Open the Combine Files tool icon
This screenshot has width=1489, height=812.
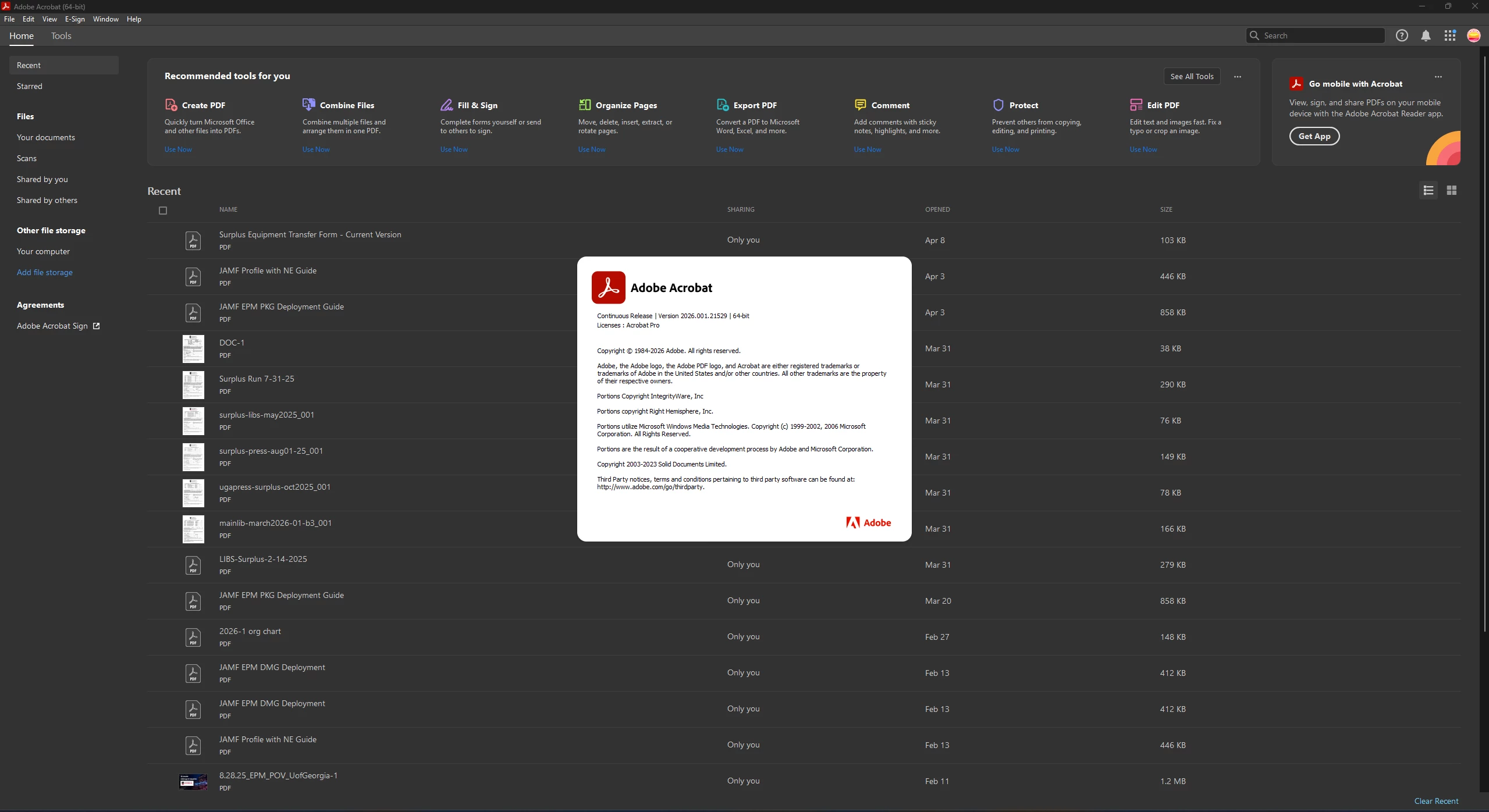point(308,105)
